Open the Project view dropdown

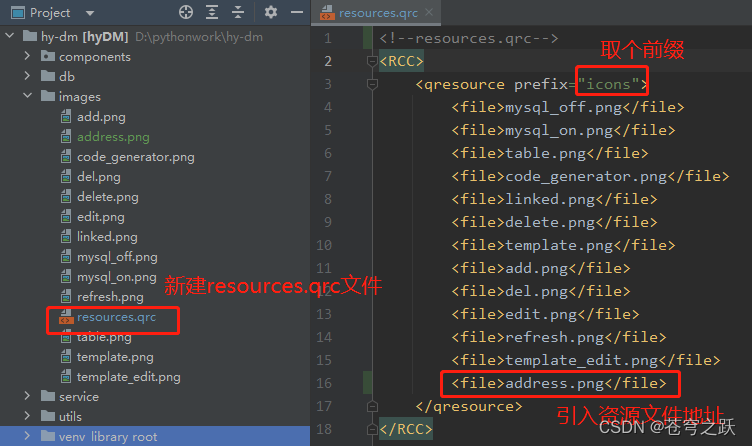pos(90,13)
